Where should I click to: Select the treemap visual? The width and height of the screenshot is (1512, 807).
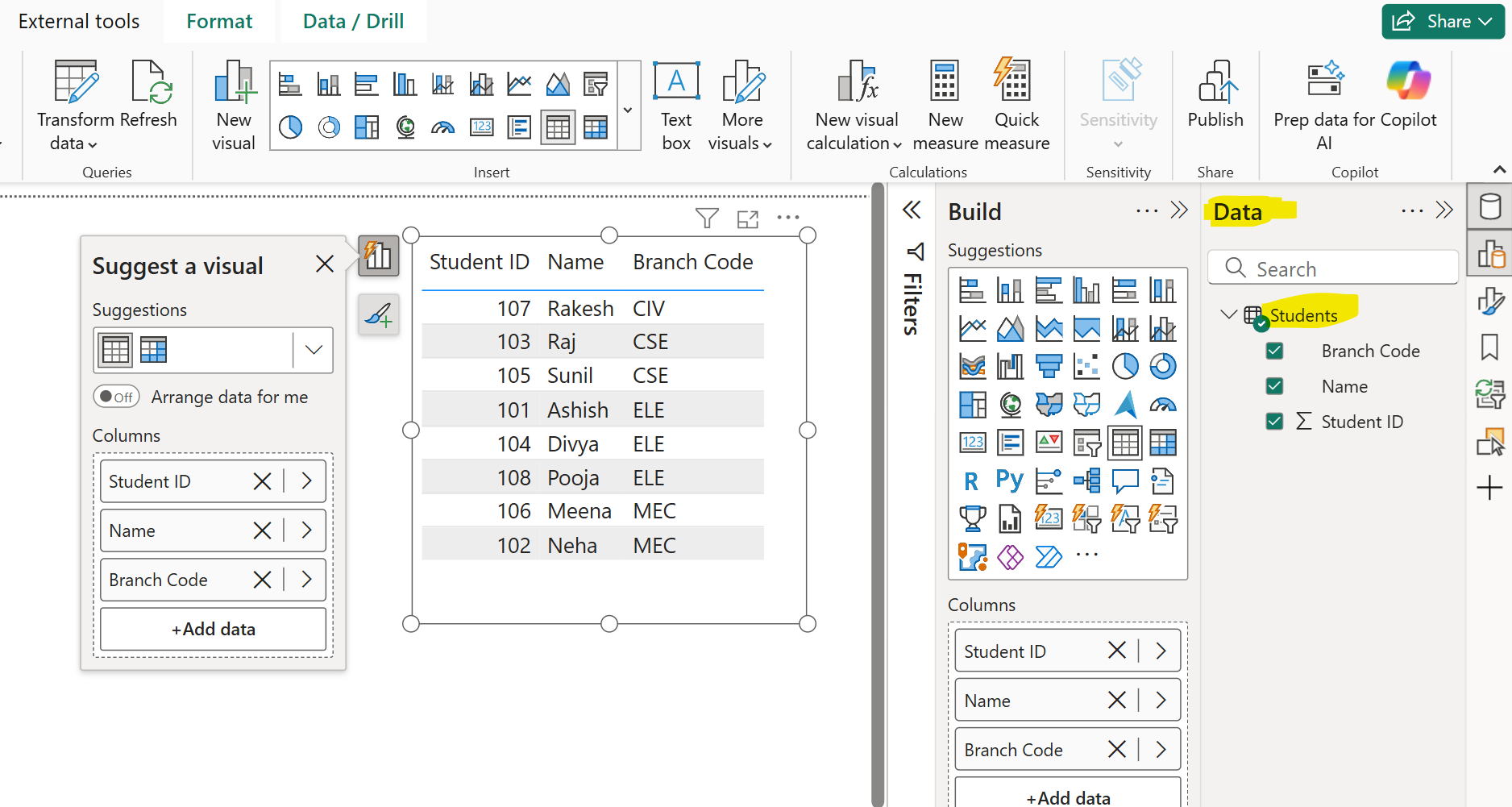click(x=972, y=404)
